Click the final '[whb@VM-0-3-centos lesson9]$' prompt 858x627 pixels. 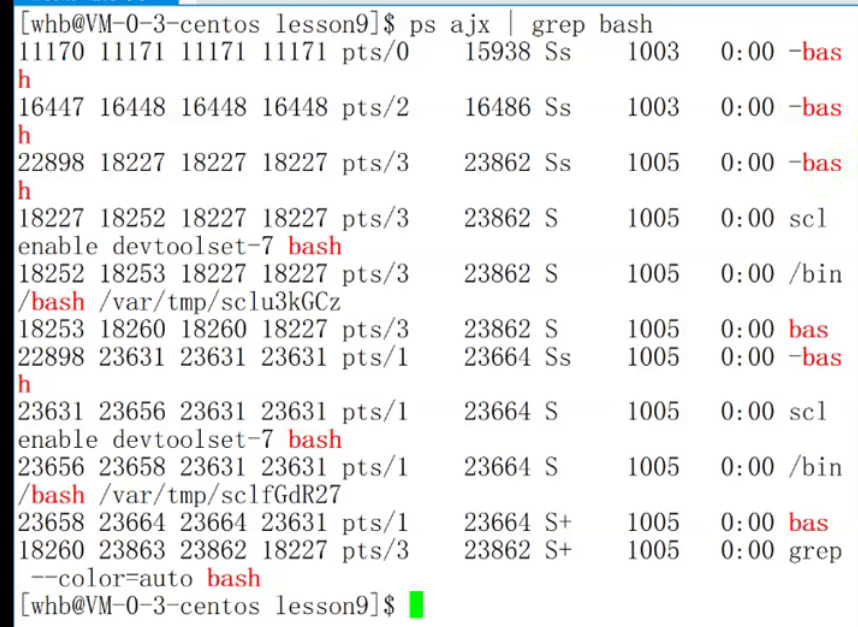click(x=207, y=606)
